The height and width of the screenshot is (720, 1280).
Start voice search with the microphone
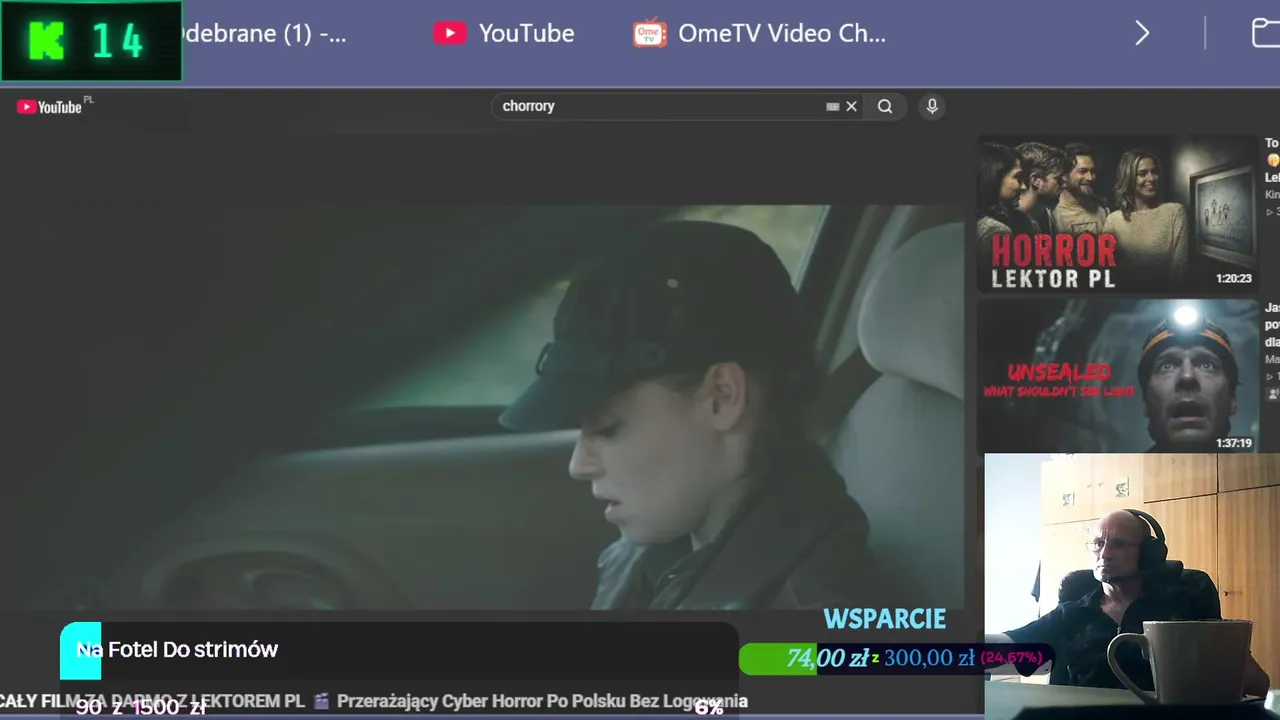tap(932, 106)
